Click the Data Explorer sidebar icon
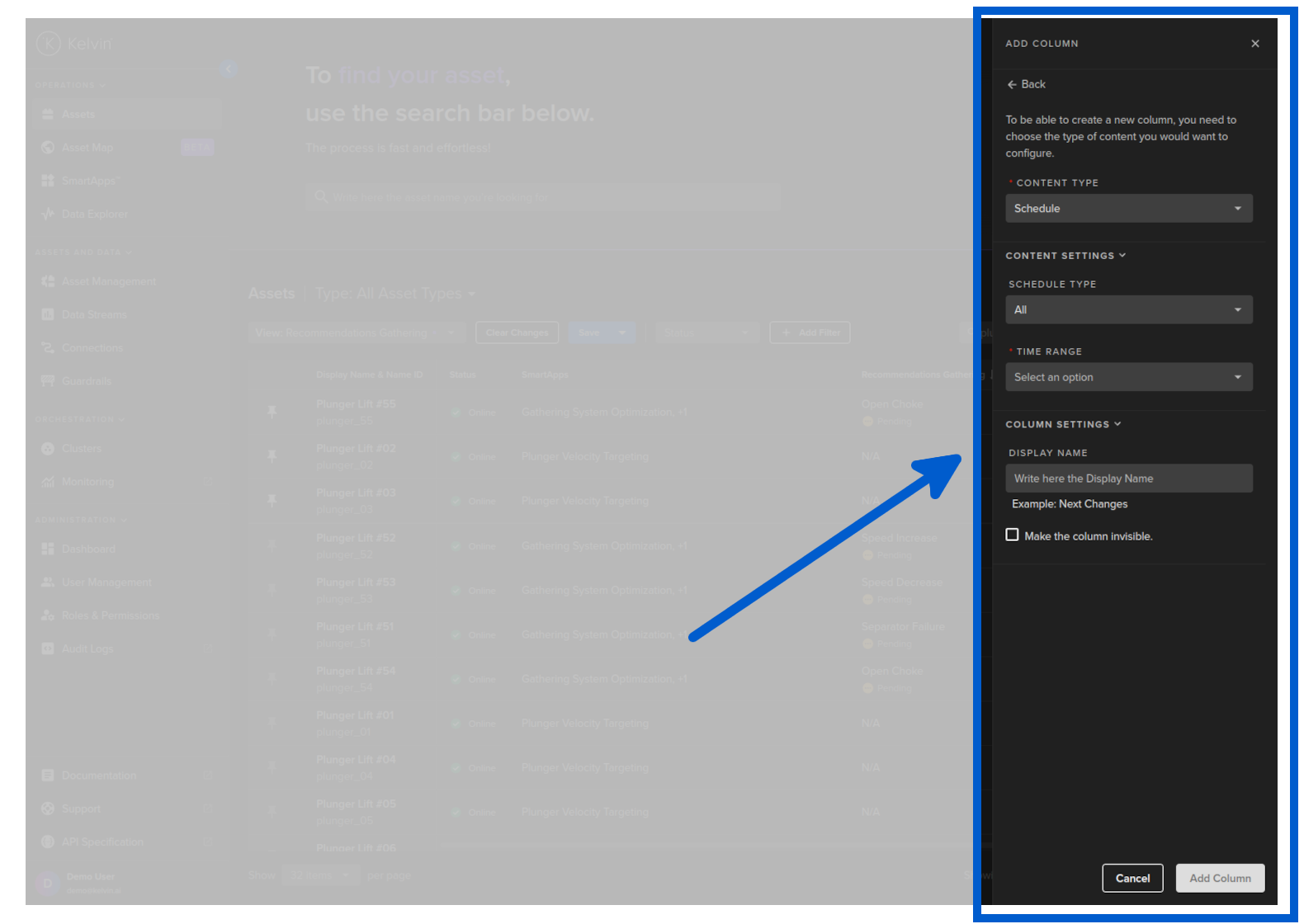This screenshot has height=924, width=1304. [48, 214]
